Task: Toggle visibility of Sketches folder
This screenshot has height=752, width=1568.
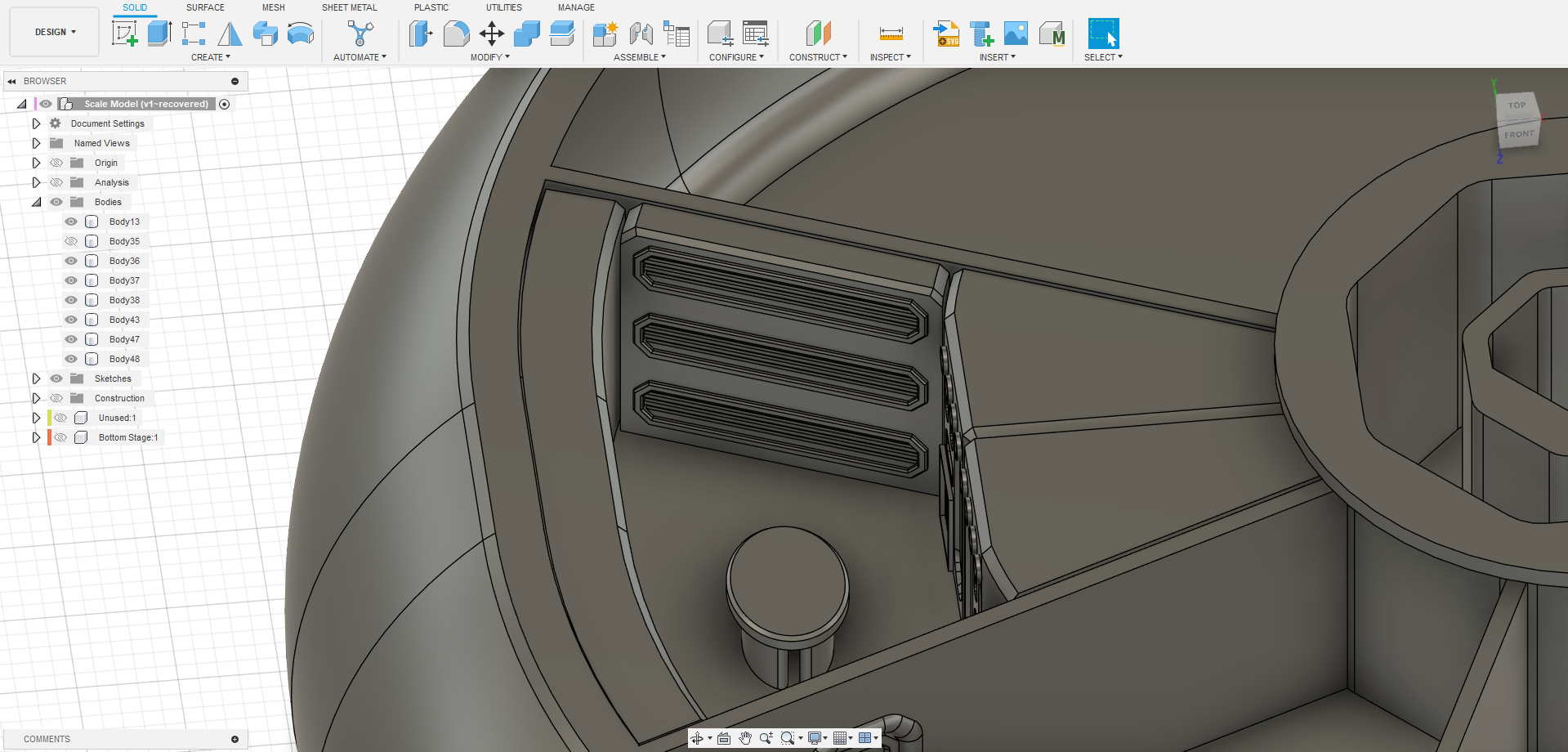Action: click(x=56, y=378)
